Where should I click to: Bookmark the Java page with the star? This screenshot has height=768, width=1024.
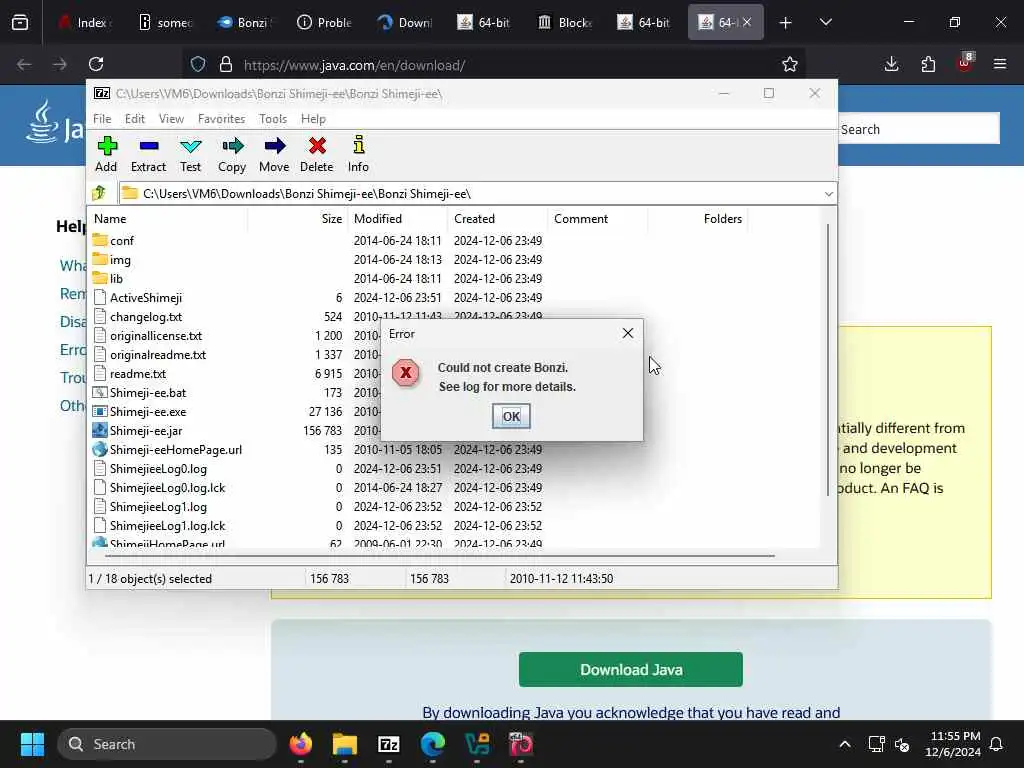point(790,64)
